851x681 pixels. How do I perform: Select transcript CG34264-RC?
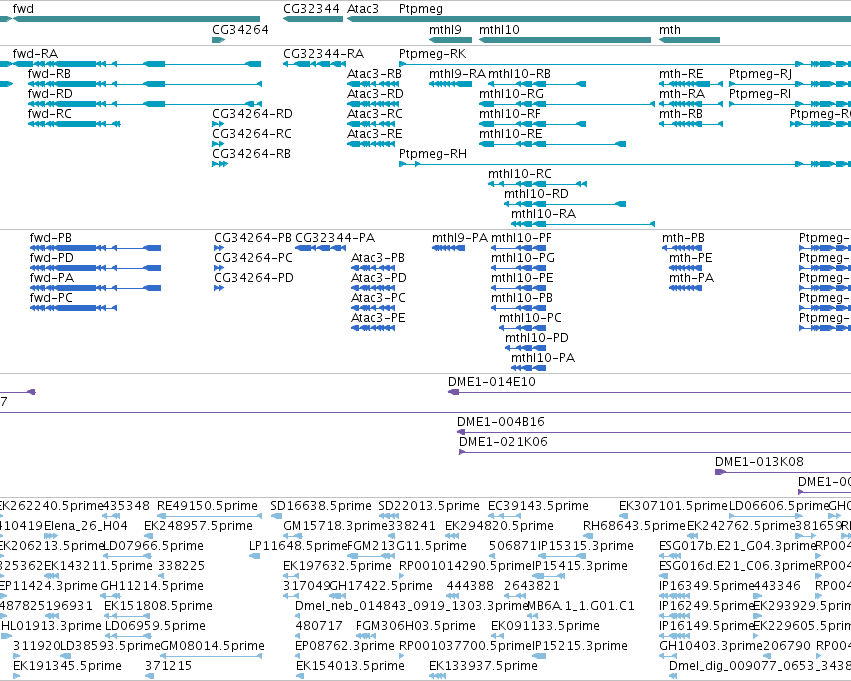pyautogui.click(x=218, y=144)
